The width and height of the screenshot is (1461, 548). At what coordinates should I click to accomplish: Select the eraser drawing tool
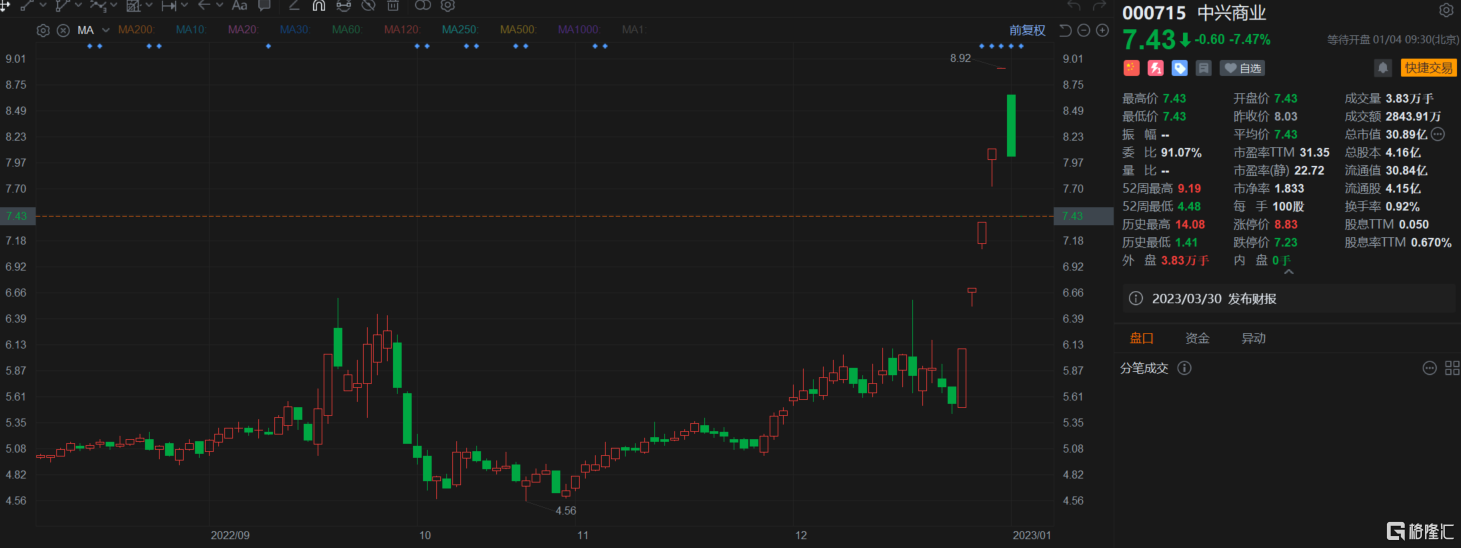(294, 5)
